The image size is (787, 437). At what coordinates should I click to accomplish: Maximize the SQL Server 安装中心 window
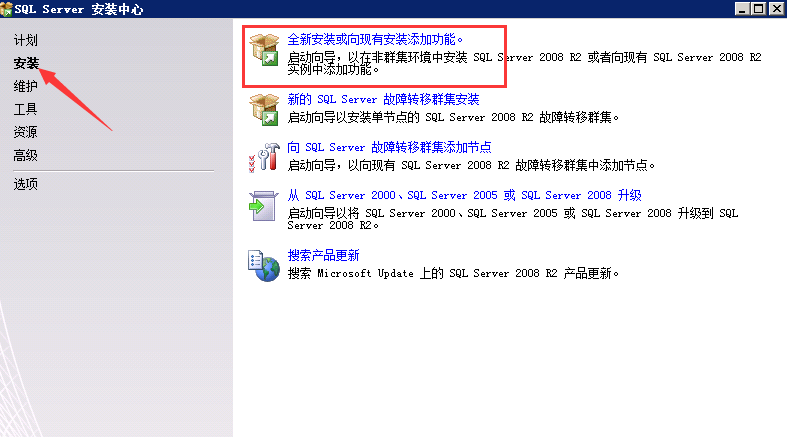tap(759, 9)
